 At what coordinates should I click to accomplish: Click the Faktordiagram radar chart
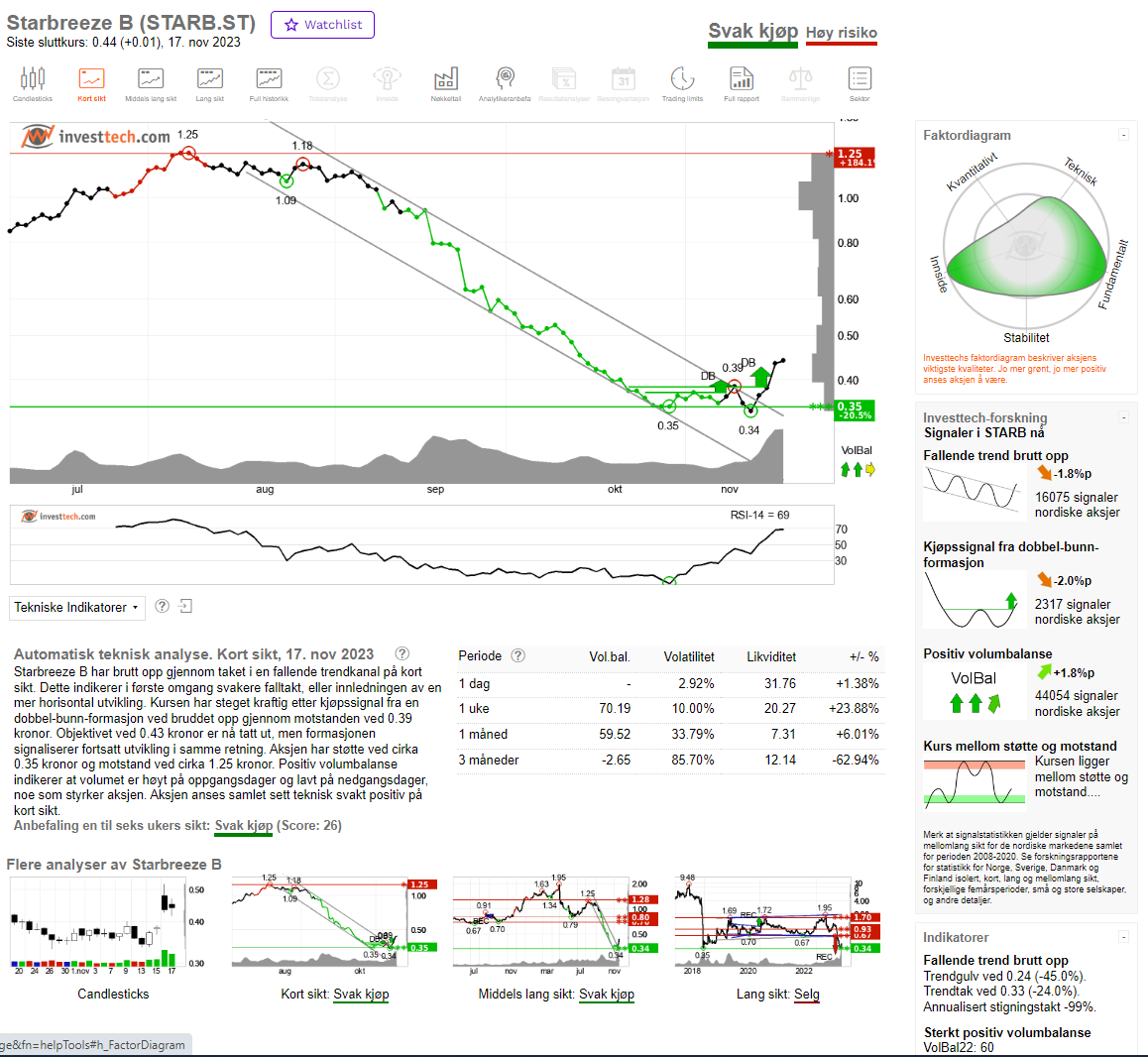(1026, 246)
